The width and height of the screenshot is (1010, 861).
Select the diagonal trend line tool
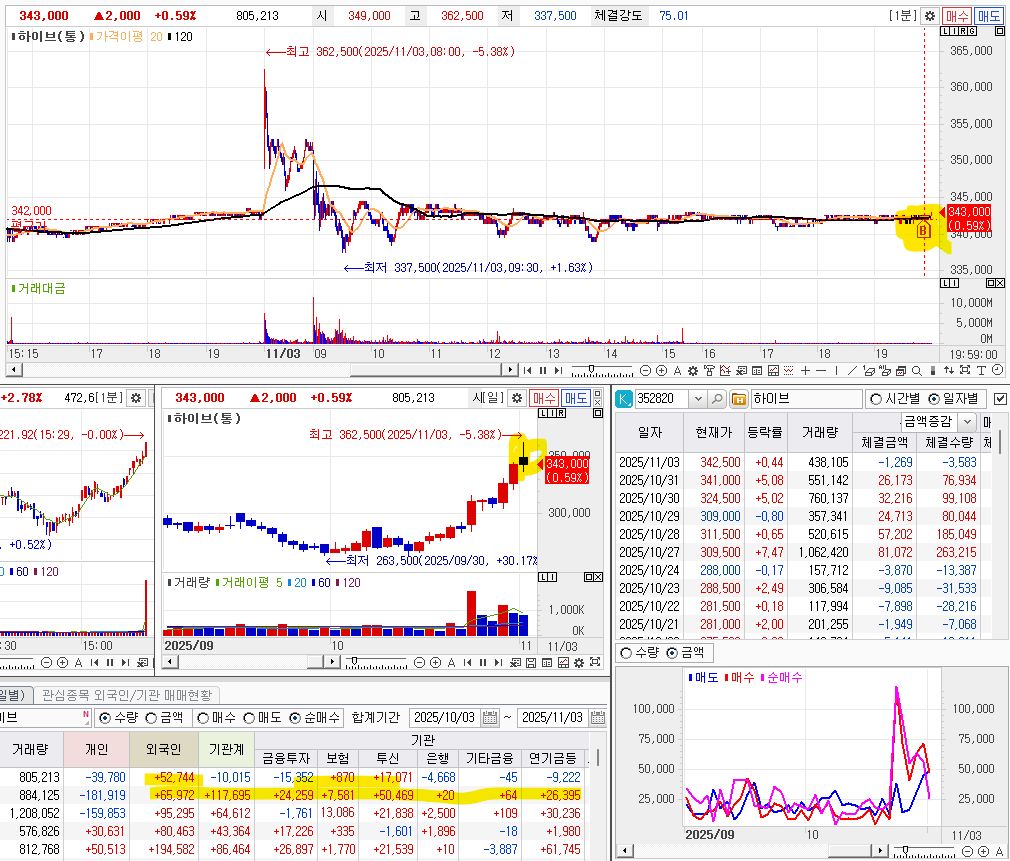pyautogui.click(x=852, y=370)
